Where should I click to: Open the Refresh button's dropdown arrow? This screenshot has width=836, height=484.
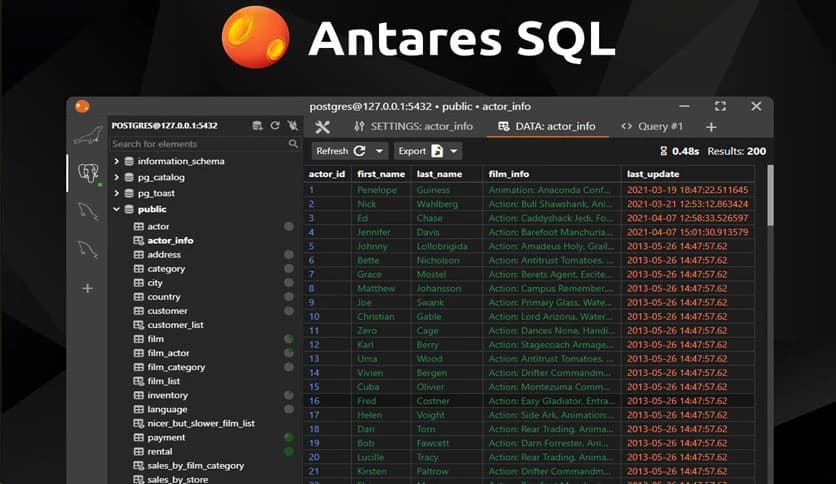[x=380, y=151]
